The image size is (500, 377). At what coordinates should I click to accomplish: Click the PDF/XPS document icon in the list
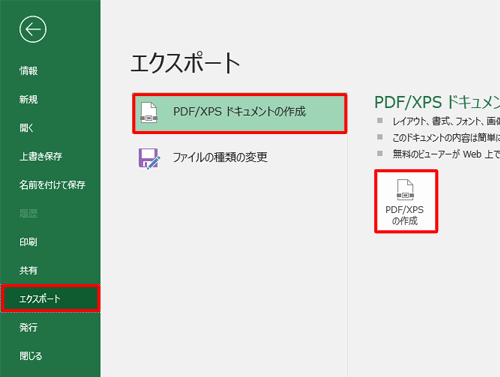click(149, 113)
